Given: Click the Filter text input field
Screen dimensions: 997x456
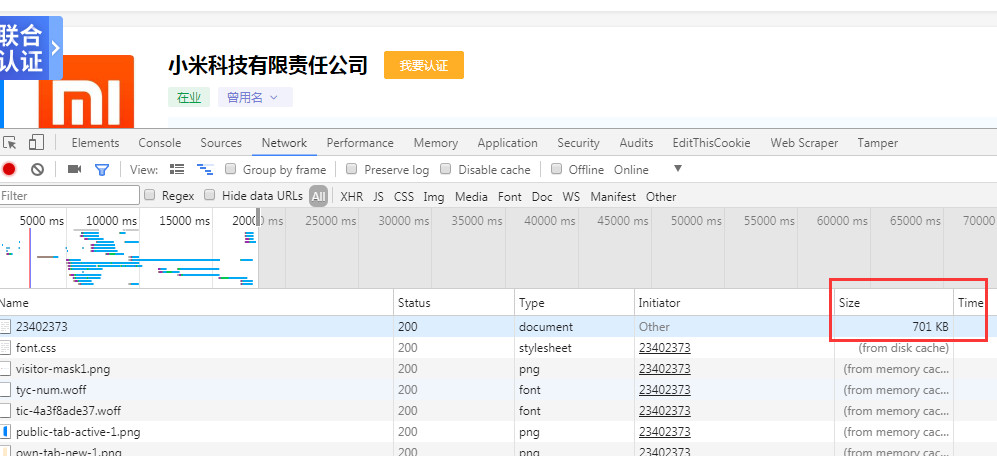Looking at the screenshot, I should [69, 195].
